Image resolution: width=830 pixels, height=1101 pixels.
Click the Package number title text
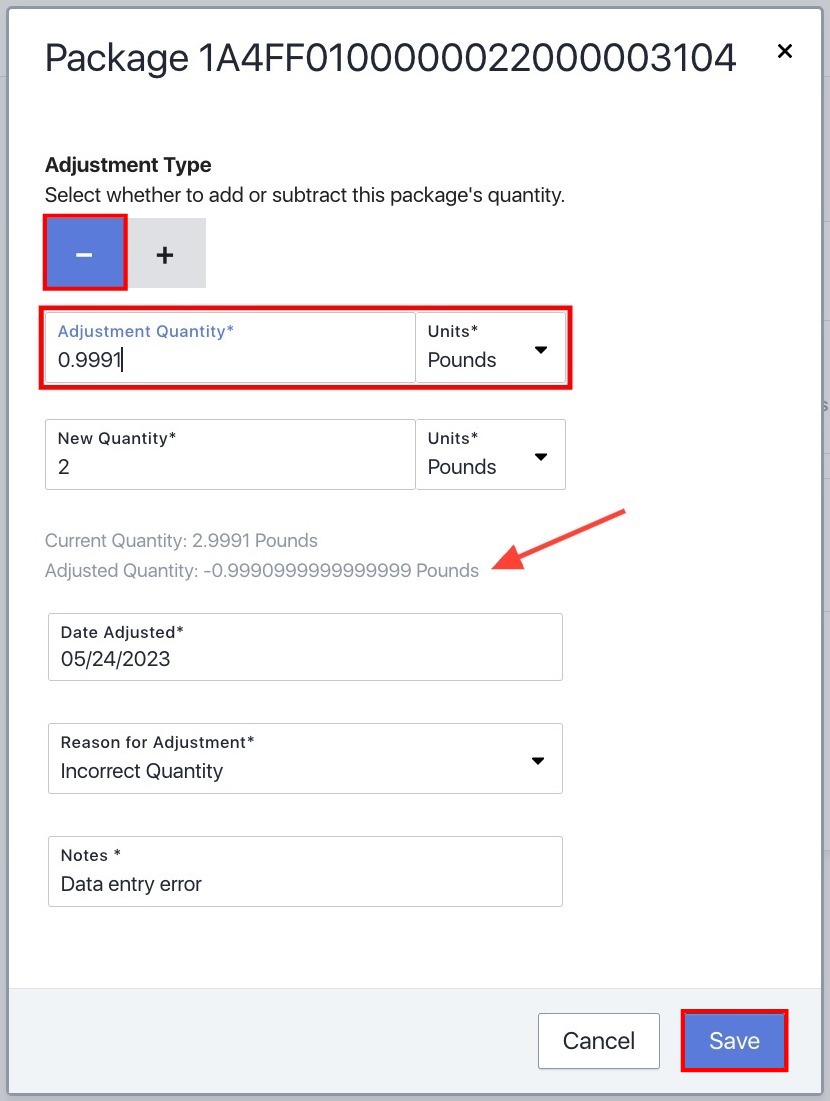390,58
